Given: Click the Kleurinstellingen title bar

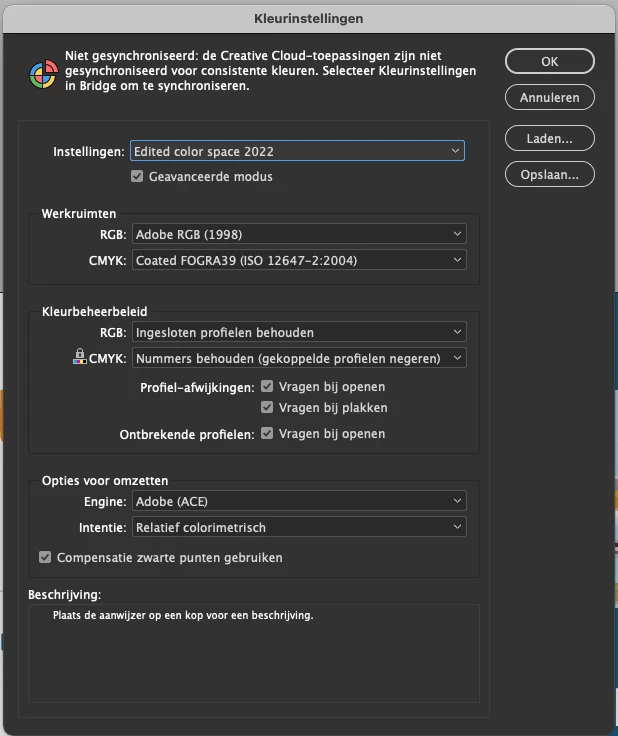Looking at the screenshot, I should [309, 19].
